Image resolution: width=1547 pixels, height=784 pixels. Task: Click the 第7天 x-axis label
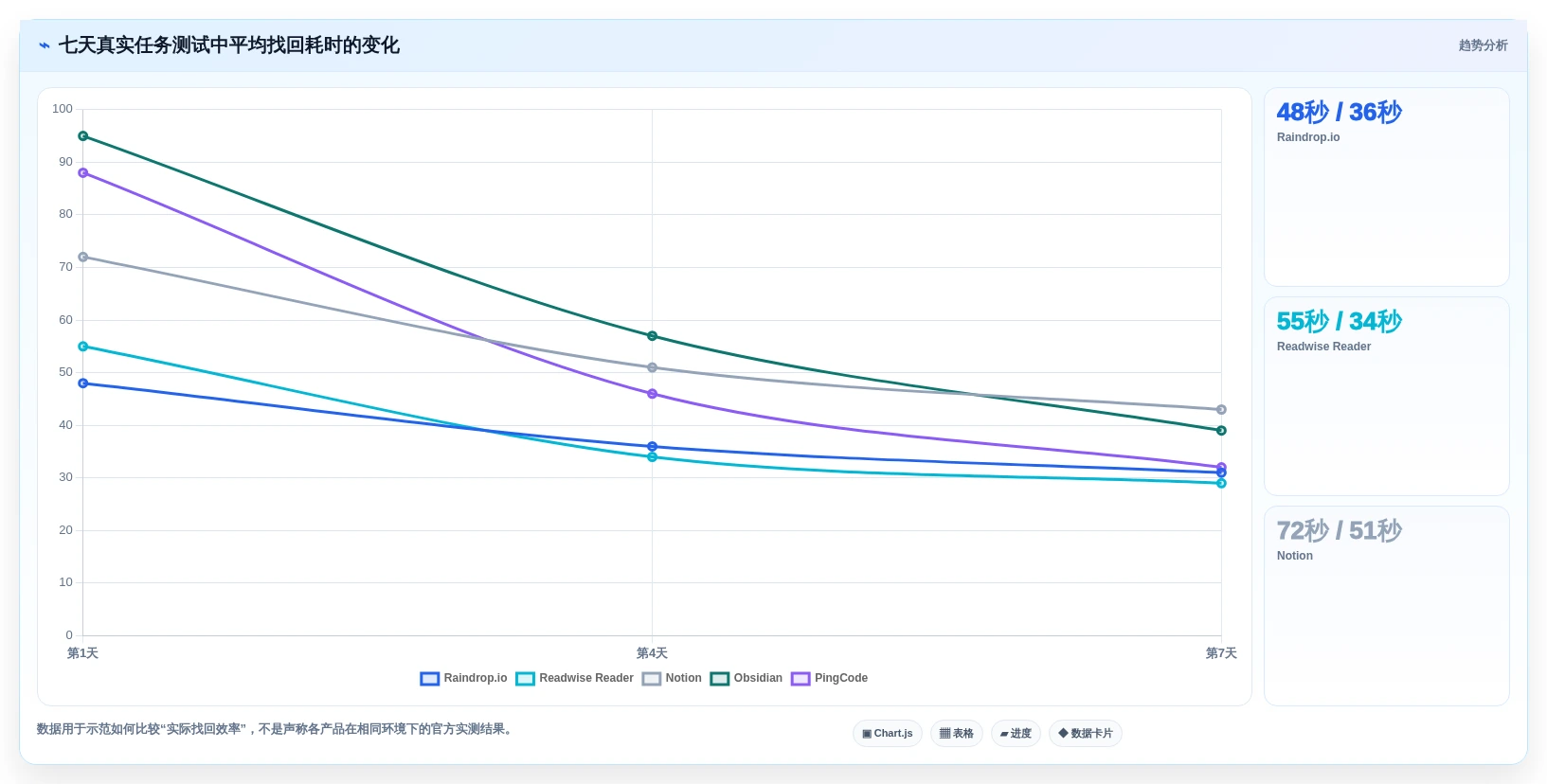coord(1221,653)
